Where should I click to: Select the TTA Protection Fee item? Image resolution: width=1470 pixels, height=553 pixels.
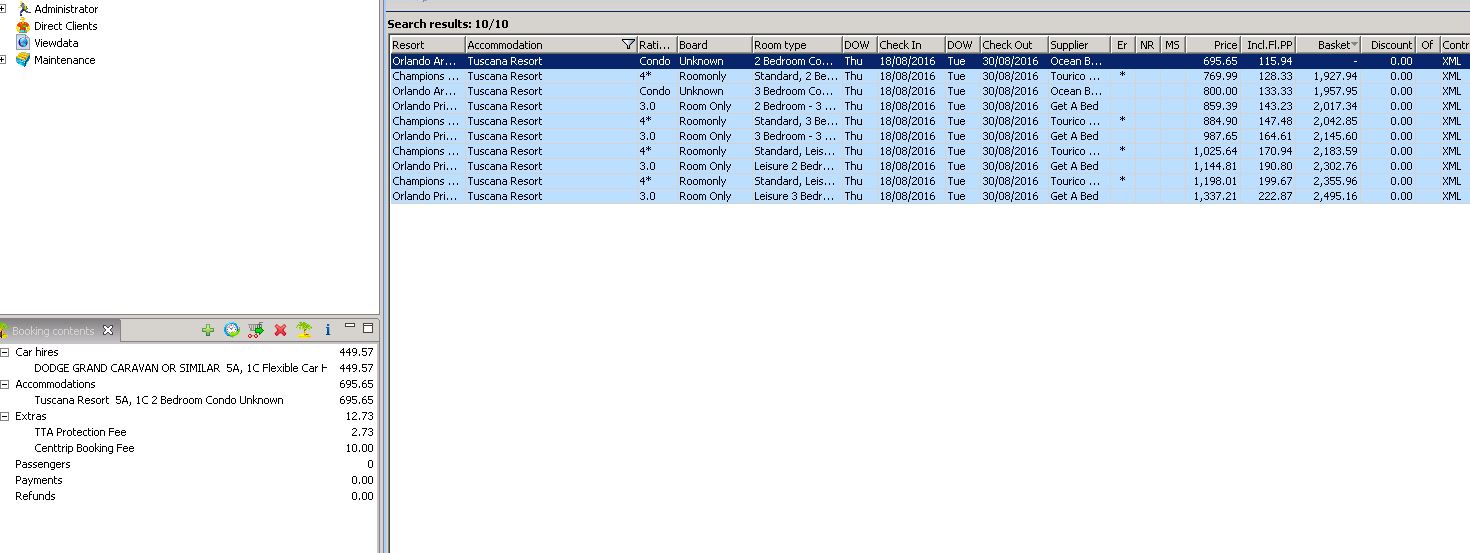pos(80,432)
